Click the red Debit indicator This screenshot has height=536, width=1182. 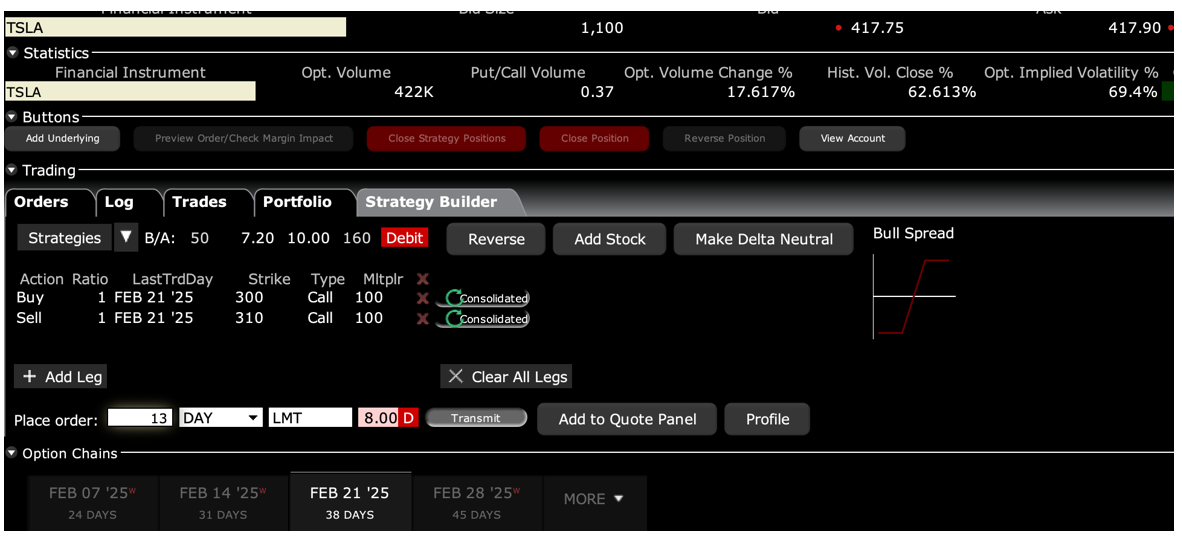(404, 238)
